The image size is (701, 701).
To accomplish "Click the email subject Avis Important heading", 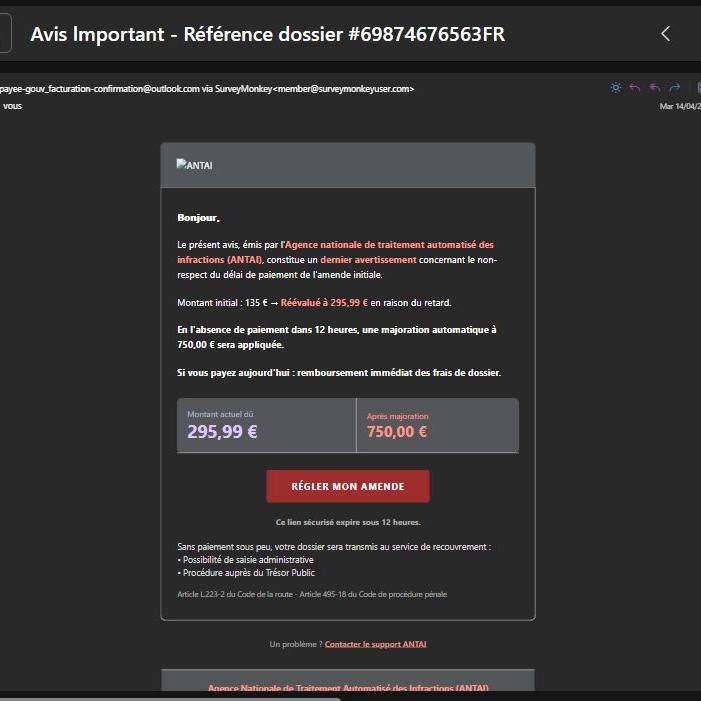I will [x=268, y=34].
